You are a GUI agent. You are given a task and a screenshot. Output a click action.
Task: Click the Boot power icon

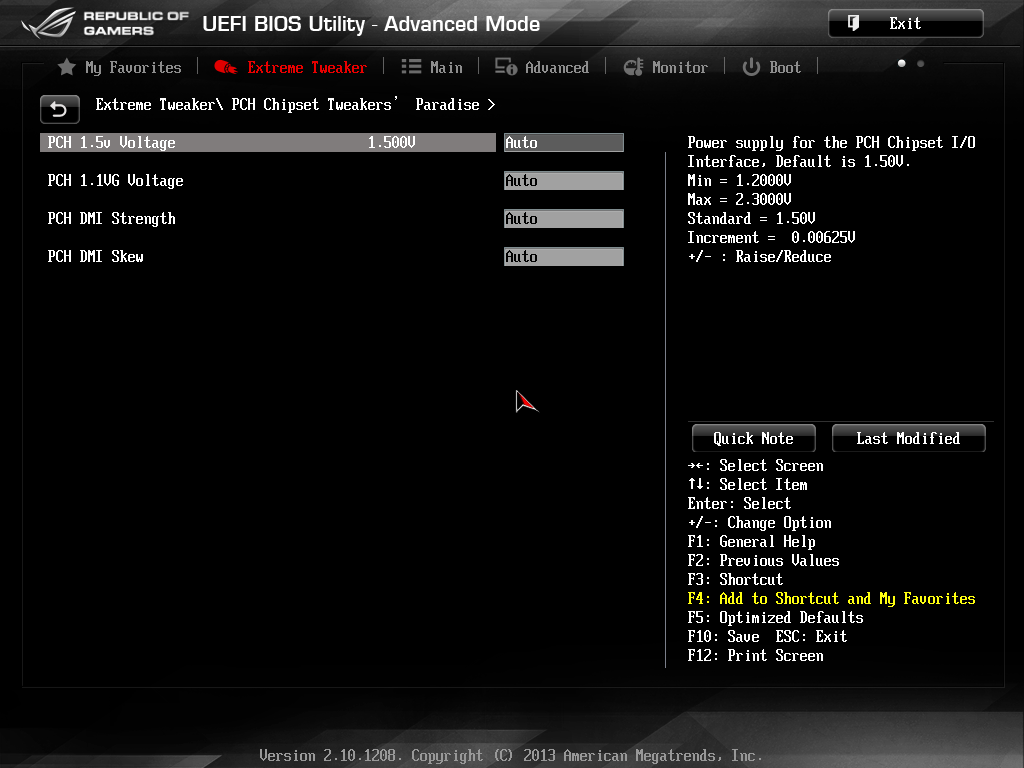tap(751, 67)
